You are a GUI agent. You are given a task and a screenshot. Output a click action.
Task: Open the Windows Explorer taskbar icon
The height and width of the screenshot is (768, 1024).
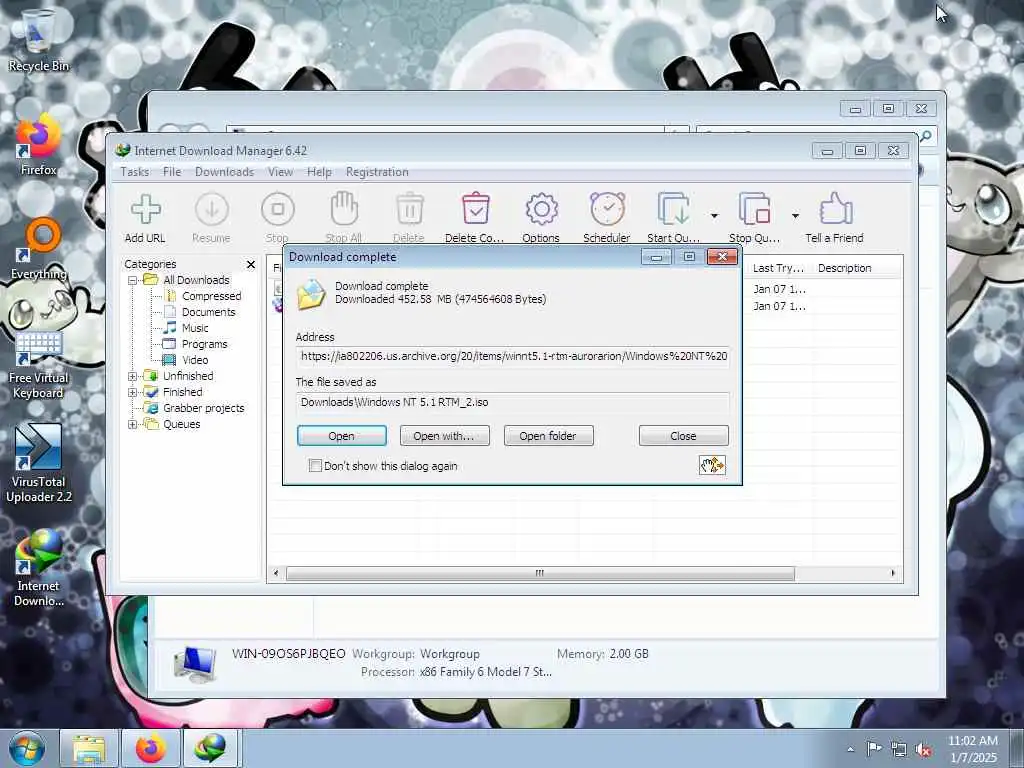89,748
